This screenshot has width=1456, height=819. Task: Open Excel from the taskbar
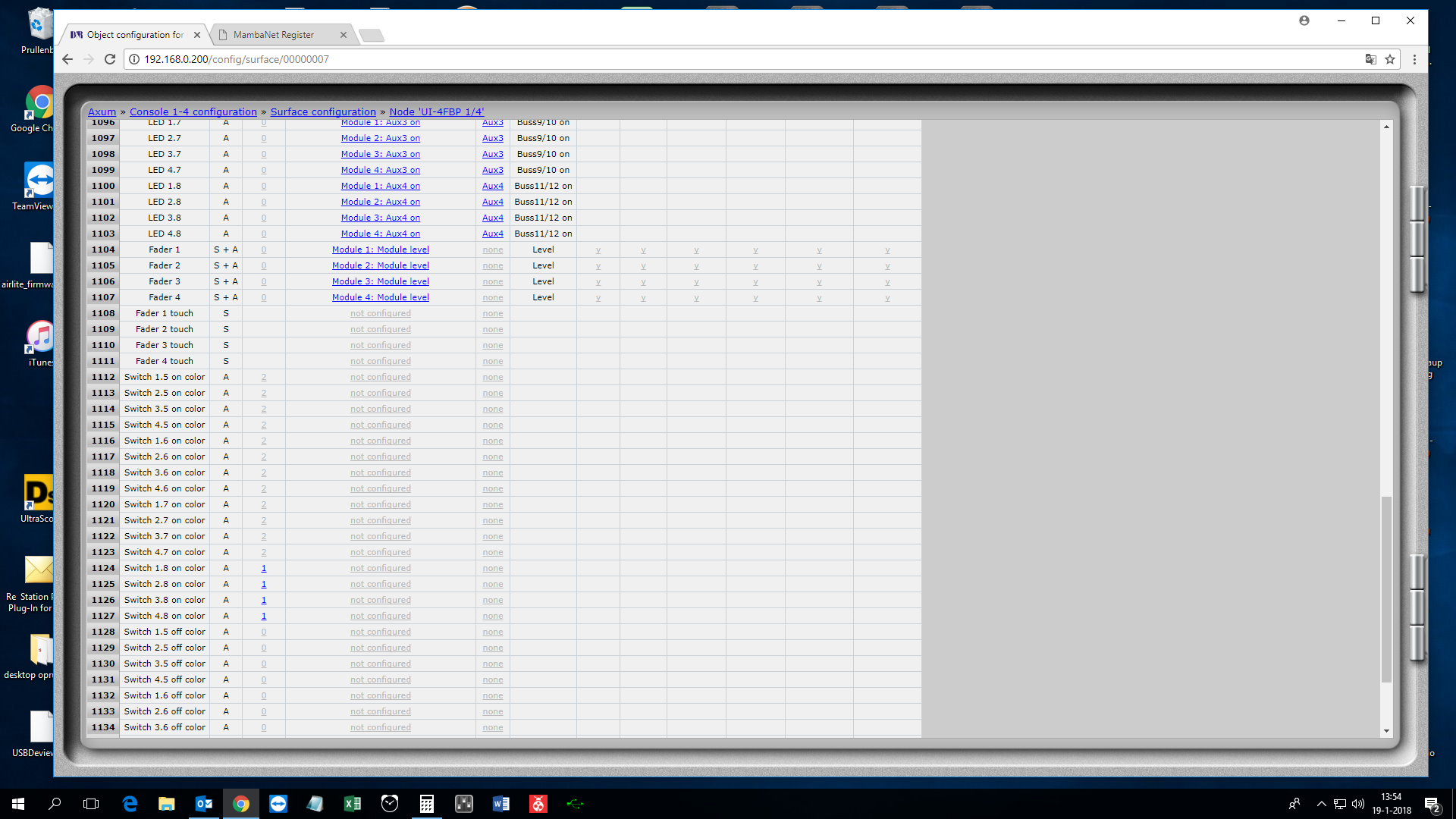352,804
